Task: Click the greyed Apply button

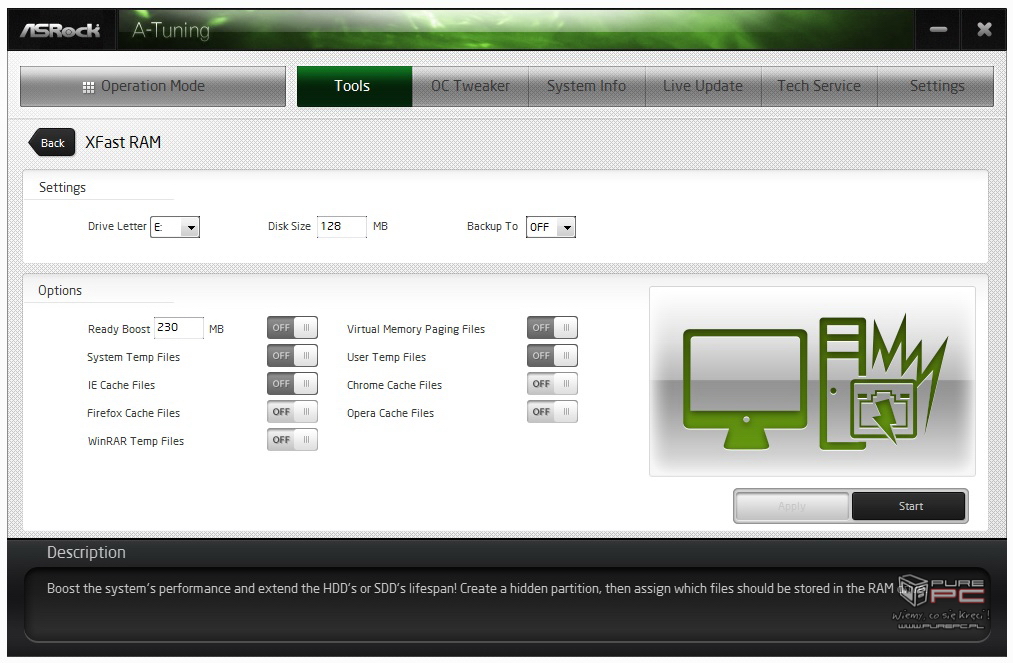Action: click(x=792, y=506)
